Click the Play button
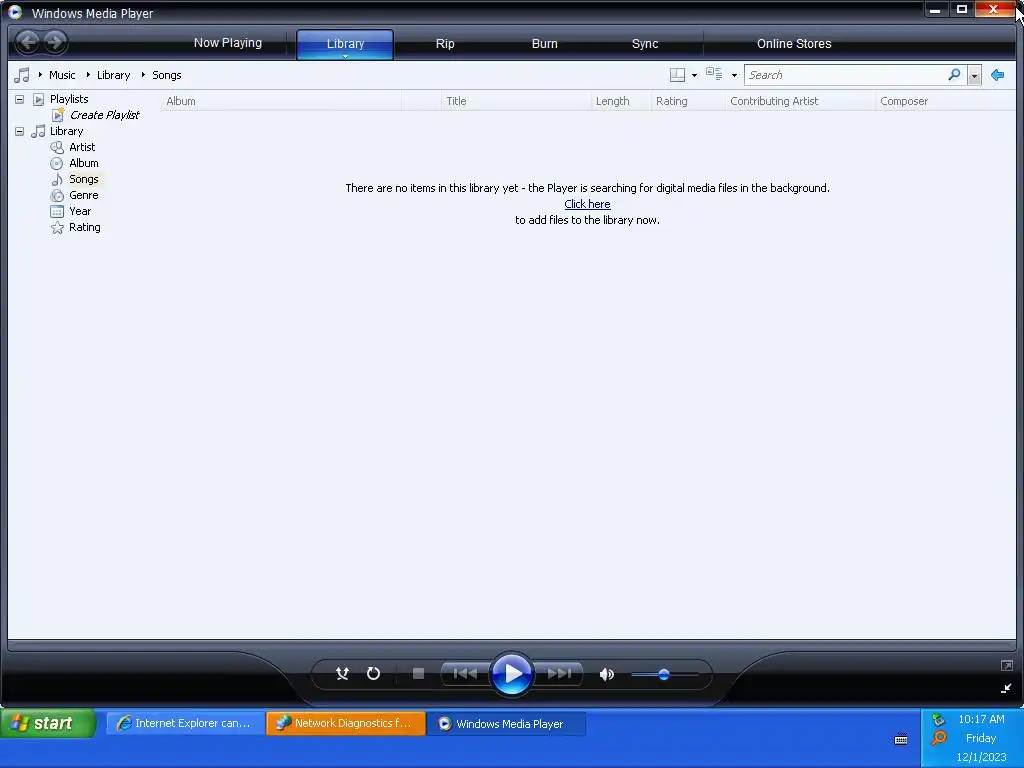This screenshot has width=1024, height=768. [512, 673]
